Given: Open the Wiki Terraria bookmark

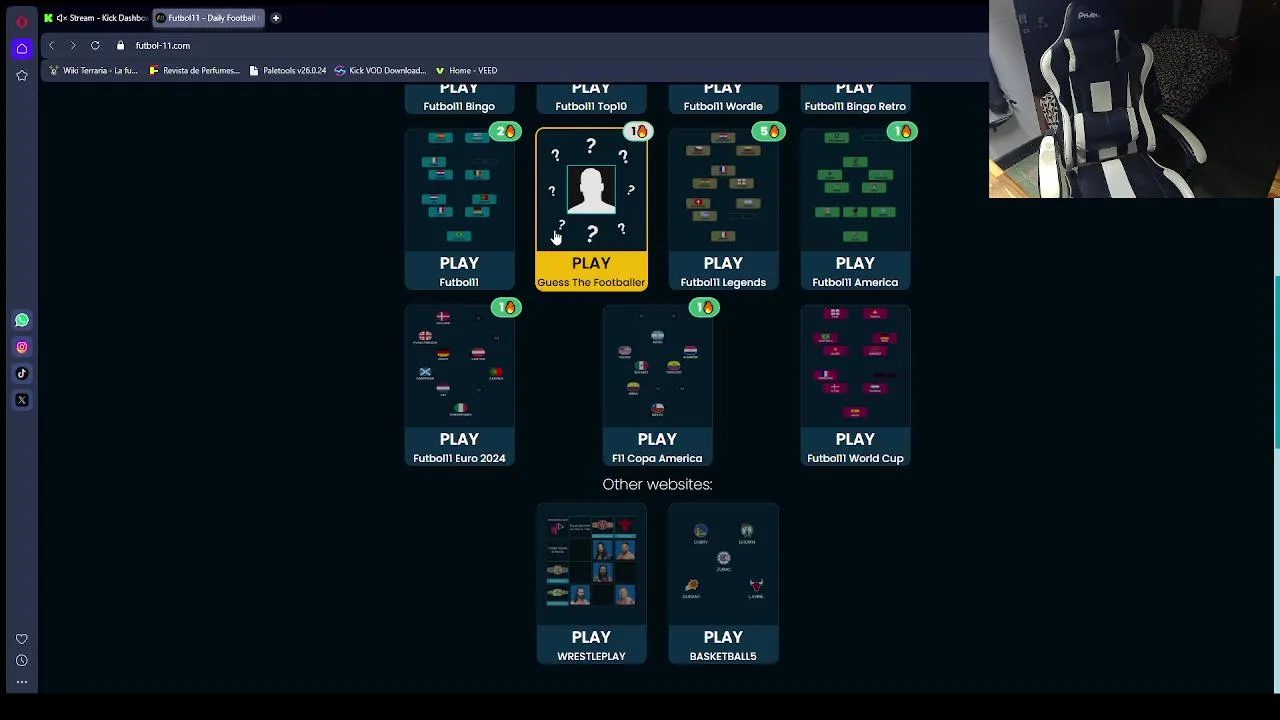Looking at the screenshot, I should pyautogui.click(x=94, y=70).
